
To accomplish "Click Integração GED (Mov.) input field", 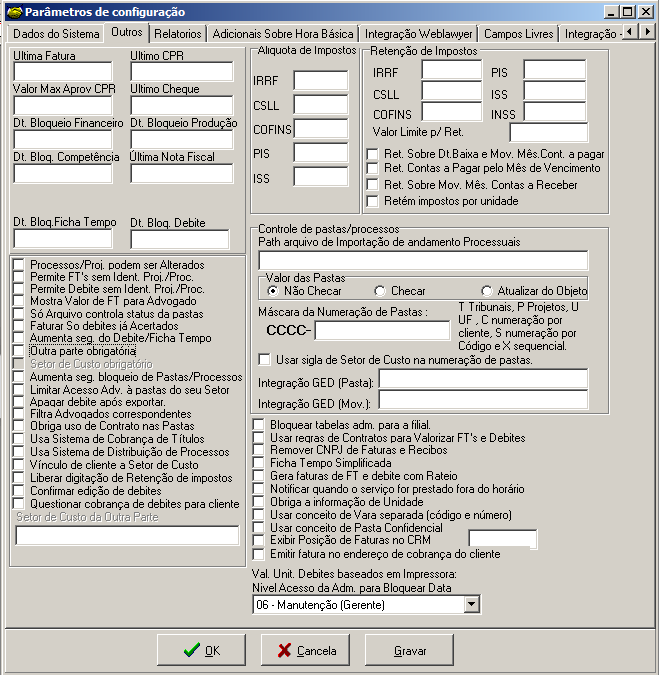I will click(483, 399).
